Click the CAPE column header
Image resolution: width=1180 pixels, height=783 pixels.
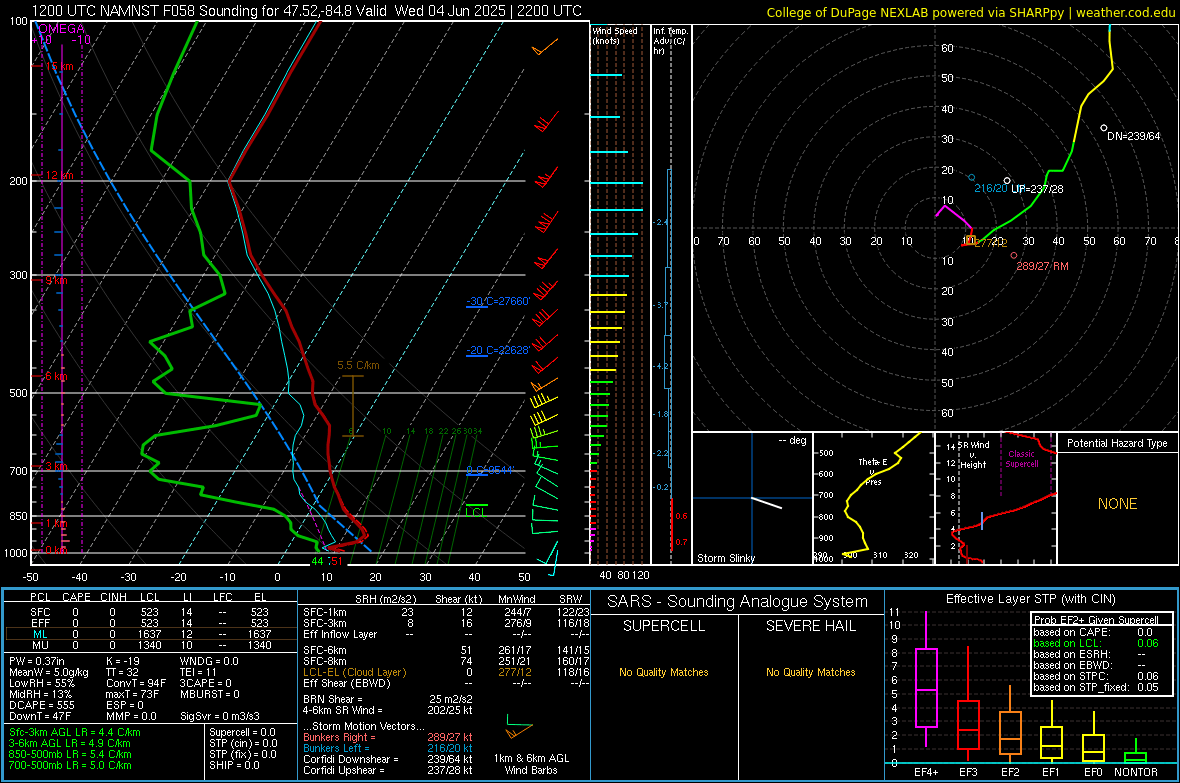pyautogui.click(x=76, y=597)
